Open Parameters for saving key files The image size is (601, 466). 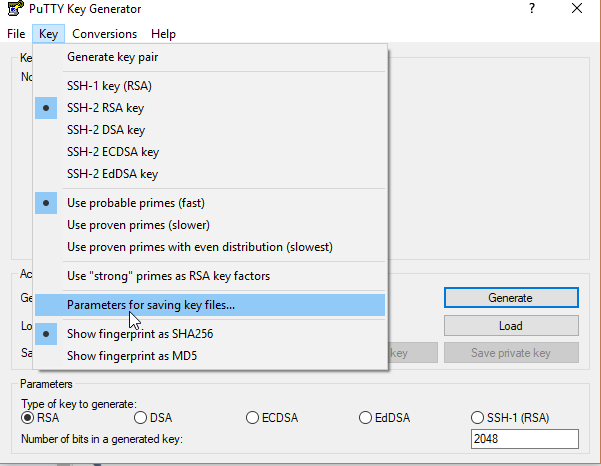(x=210, y=305)
